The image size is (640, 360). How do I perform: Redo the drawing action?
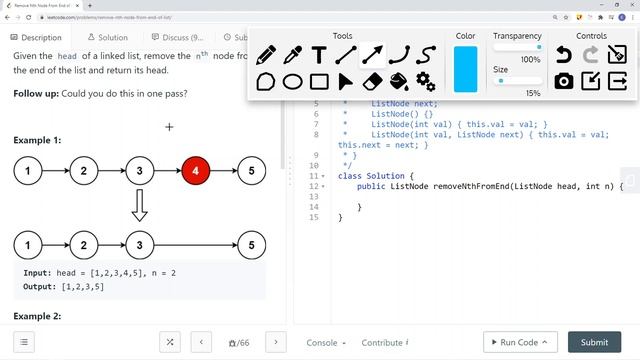pos(591,55)
